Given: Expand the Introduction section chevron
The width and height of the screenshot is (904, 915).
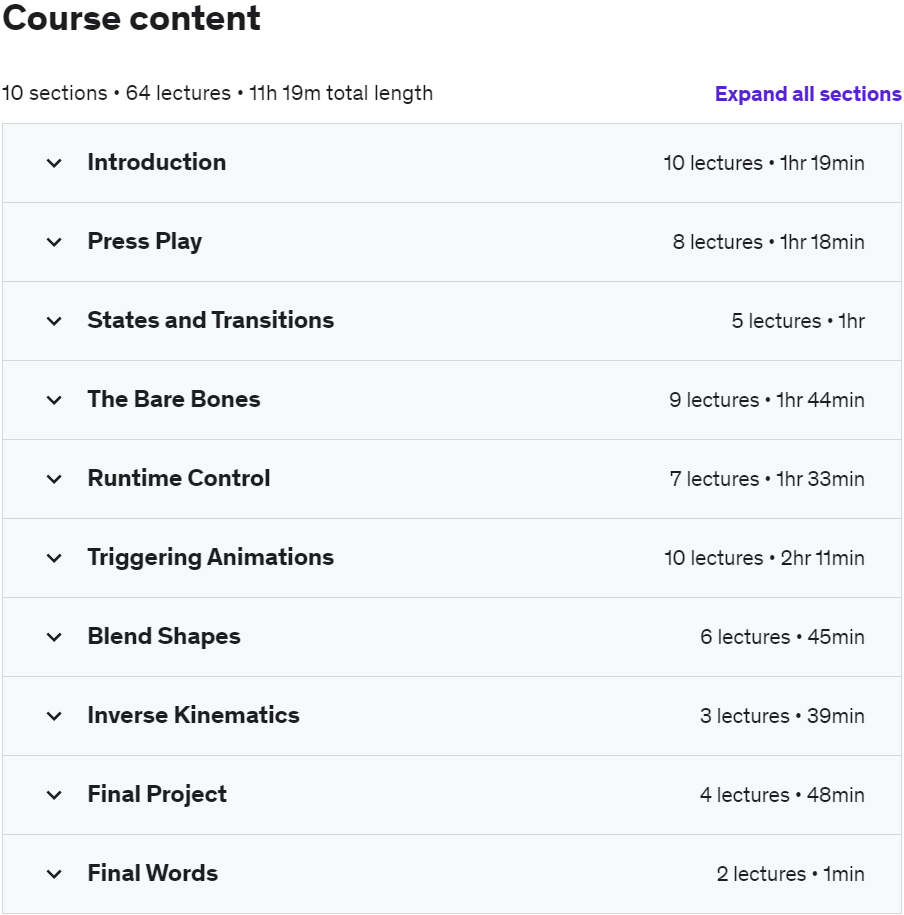Looking at the screenshot, I should point(54,163).
